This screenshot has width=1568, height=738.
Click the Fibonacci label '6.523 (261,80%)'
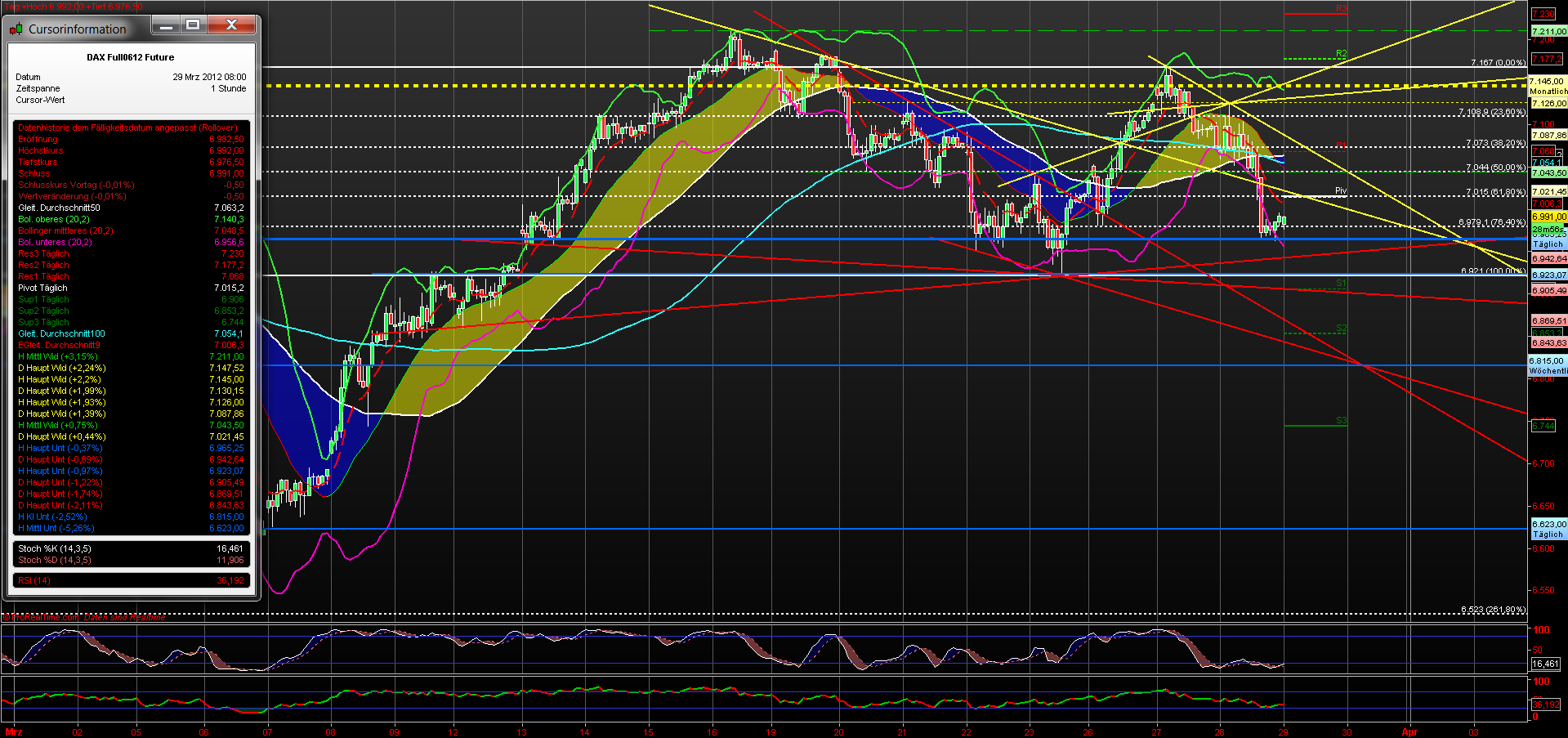(1493, 610)
